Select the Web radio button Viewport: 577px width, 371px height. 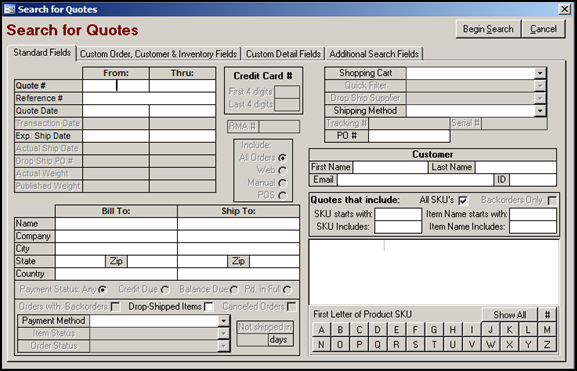click(283, 170)
